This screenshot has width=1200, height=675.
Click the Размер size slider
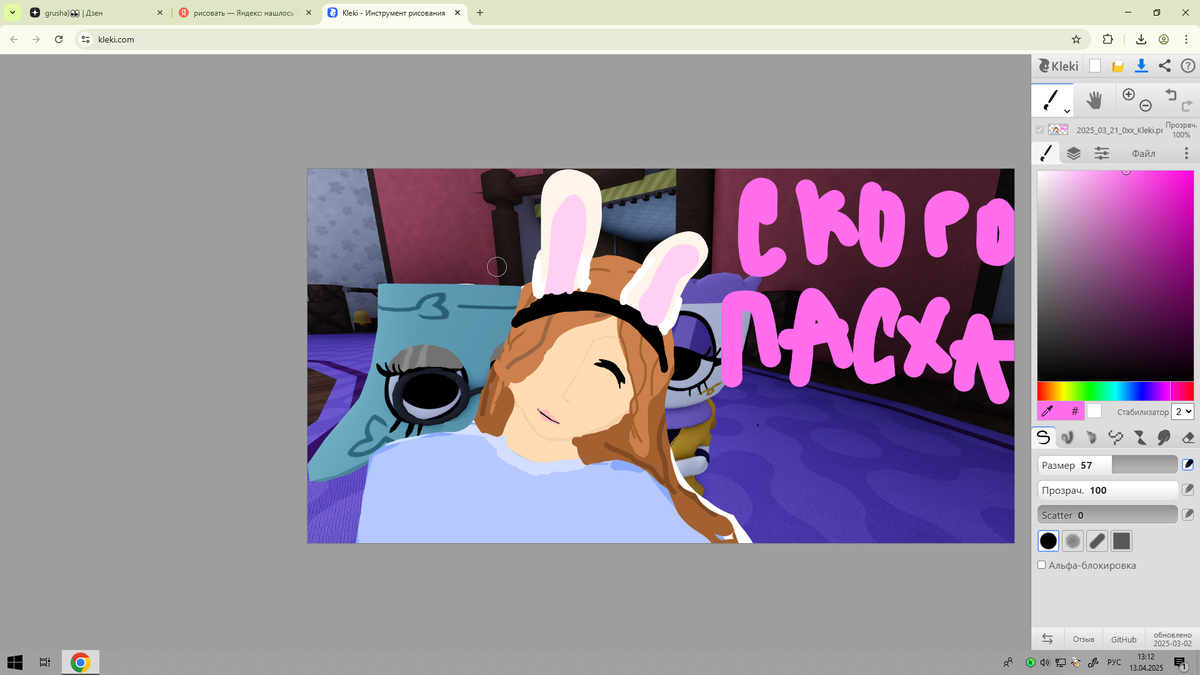pos(1107,465)
